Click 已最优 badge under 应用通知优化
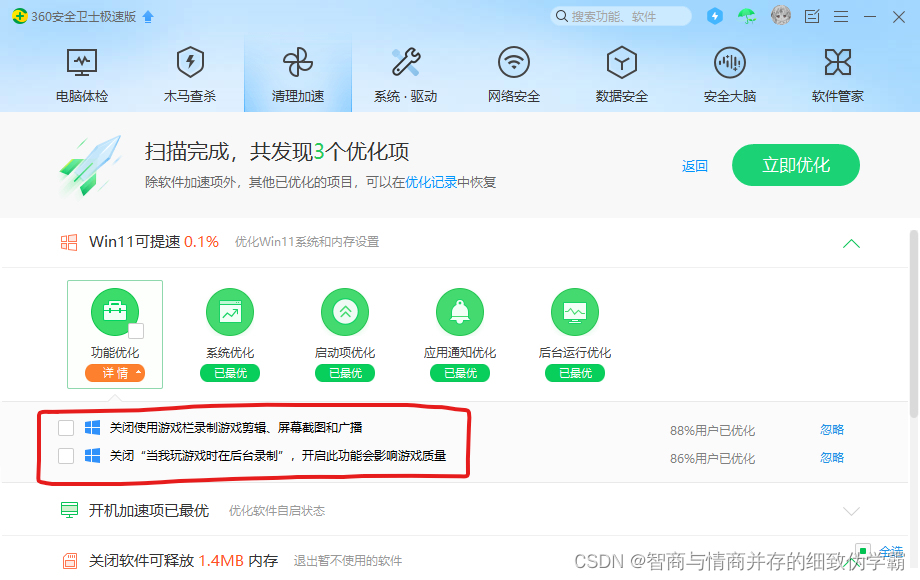Viewport: 920px width, 580px height. (x=460, y=373)
